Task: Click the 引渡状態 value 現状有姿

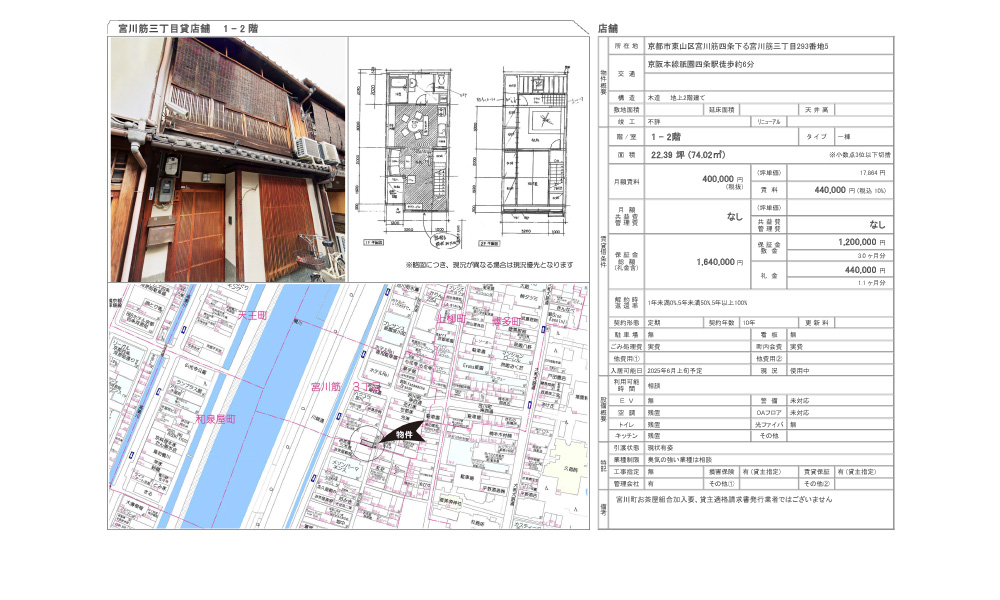Action: (x=660, y=448)
